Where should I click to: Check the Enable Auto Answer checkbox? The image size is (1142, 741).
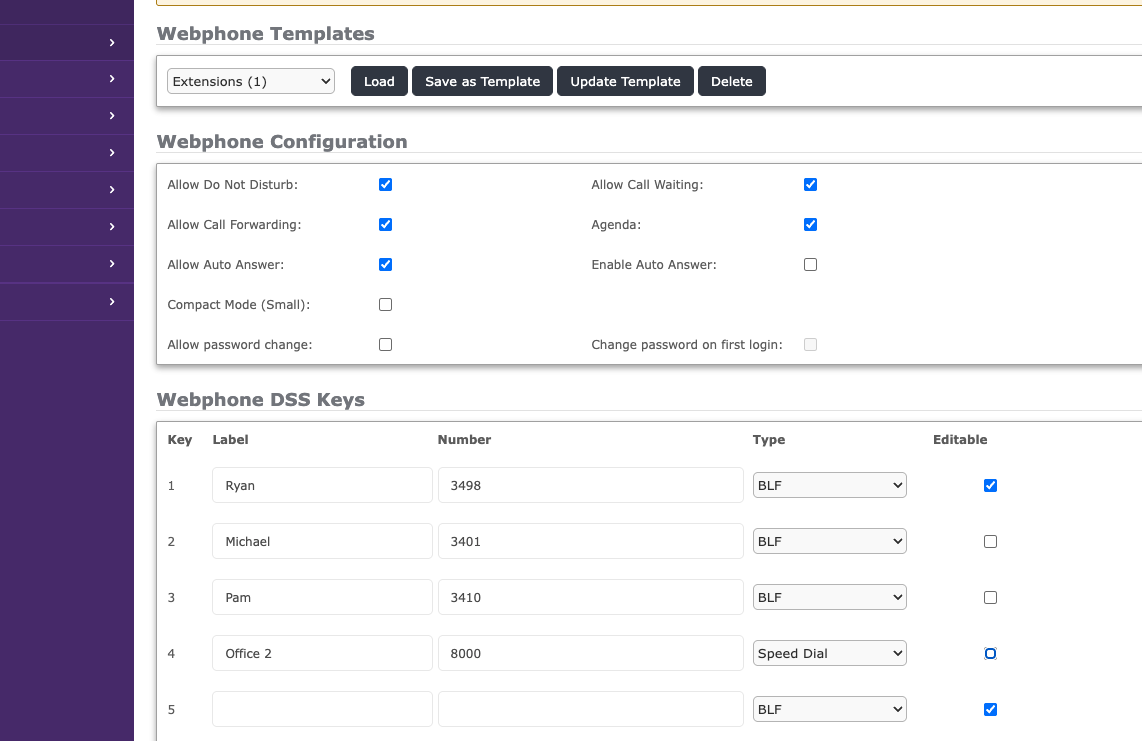pyautogui.click(x=810, y=264)
